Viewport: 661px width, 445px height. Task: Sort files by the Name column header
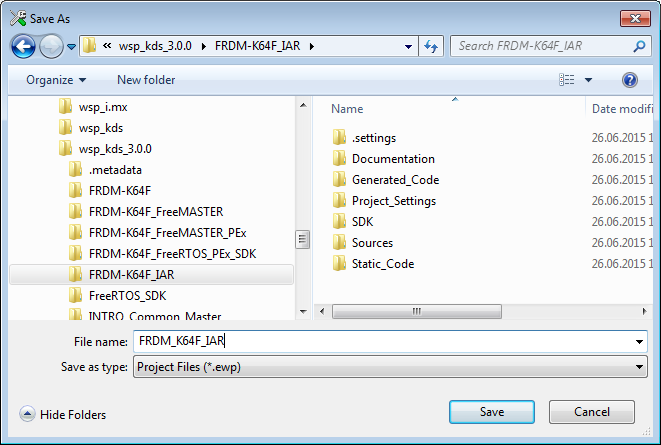tap(347, 109)
